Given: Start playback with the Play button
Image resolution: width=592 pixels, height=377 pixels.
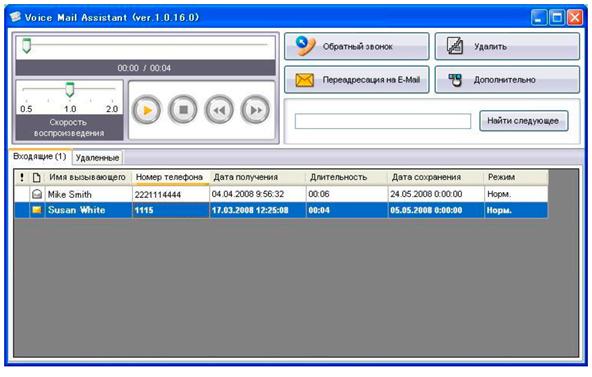Looking at the screenshot, I should (147, 110).
